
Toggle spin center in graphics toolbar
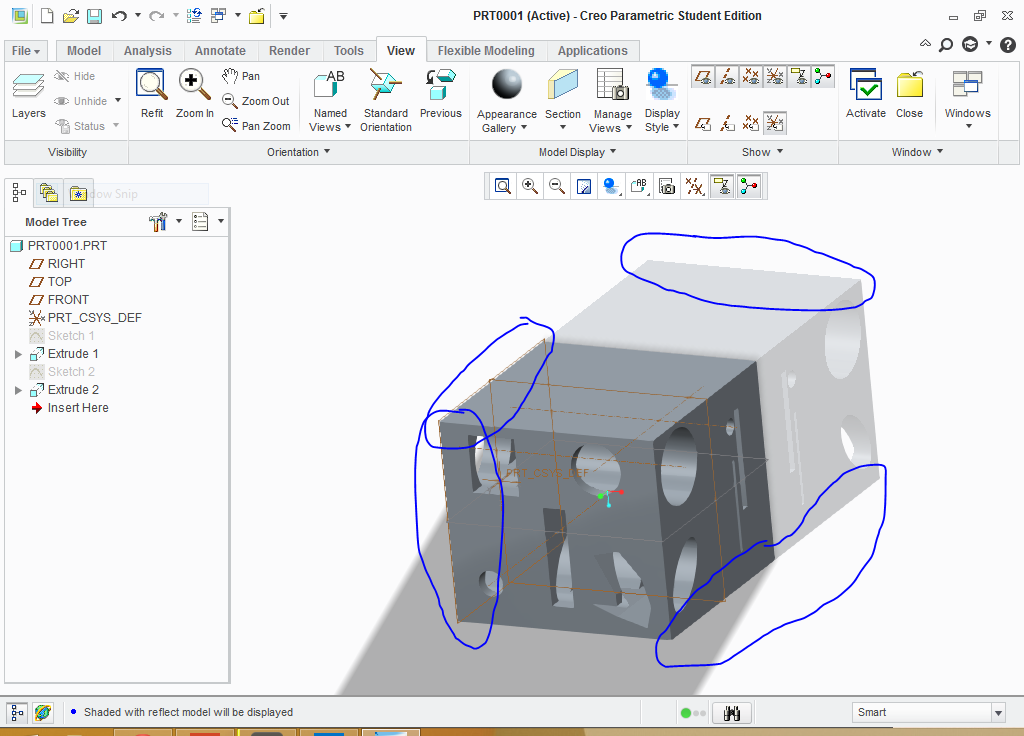[750, 187]
